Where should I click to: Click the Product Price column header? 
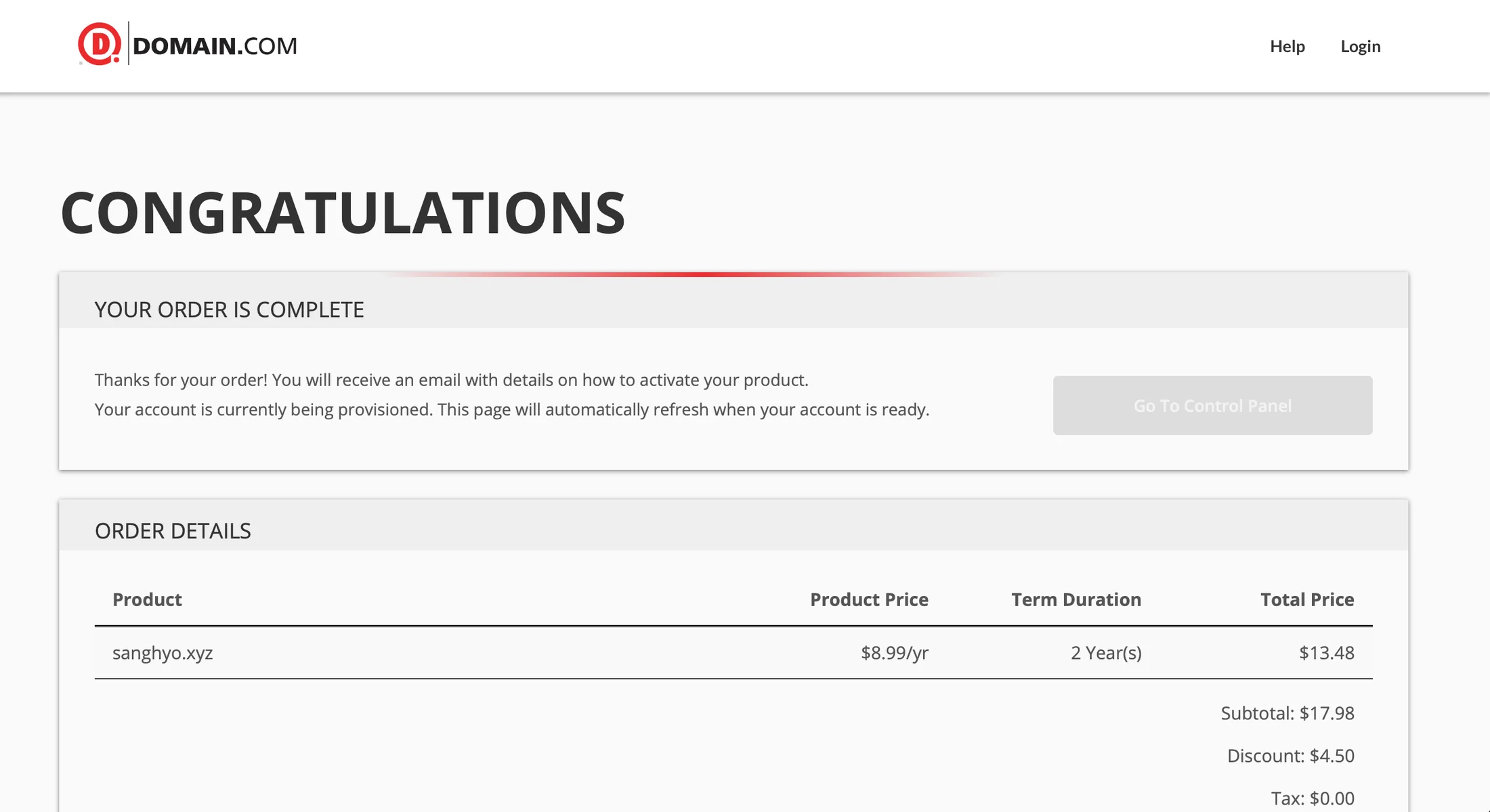coord(869,599)
